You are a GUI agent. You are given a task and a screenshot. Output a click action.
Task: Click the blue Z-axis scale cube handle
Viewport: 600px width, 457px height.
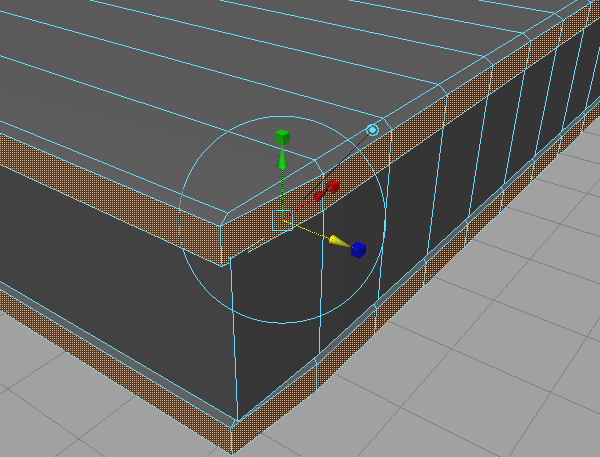pos(358,249)
